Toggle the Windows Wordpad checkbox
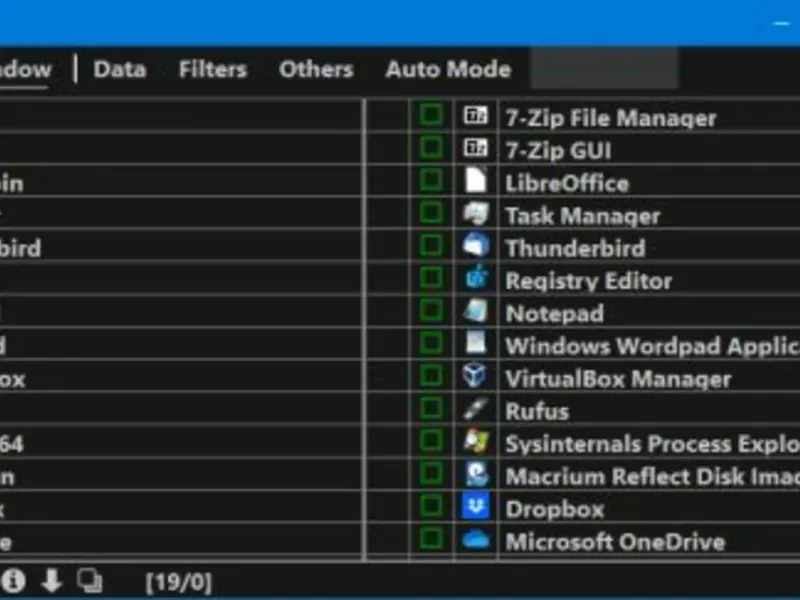This screenshot has width=800, height=600. [431, 343]
